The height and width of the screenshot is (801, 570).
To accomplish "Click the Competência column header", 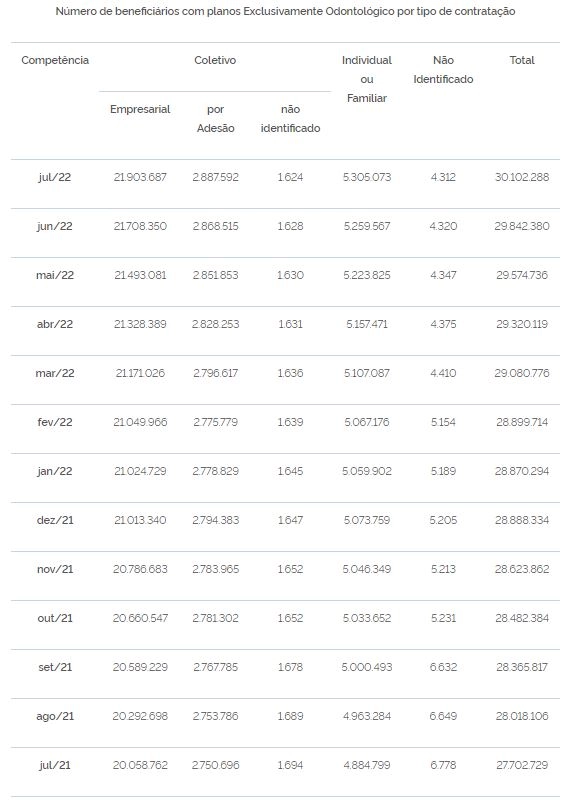I will click(x=55, y=60).
